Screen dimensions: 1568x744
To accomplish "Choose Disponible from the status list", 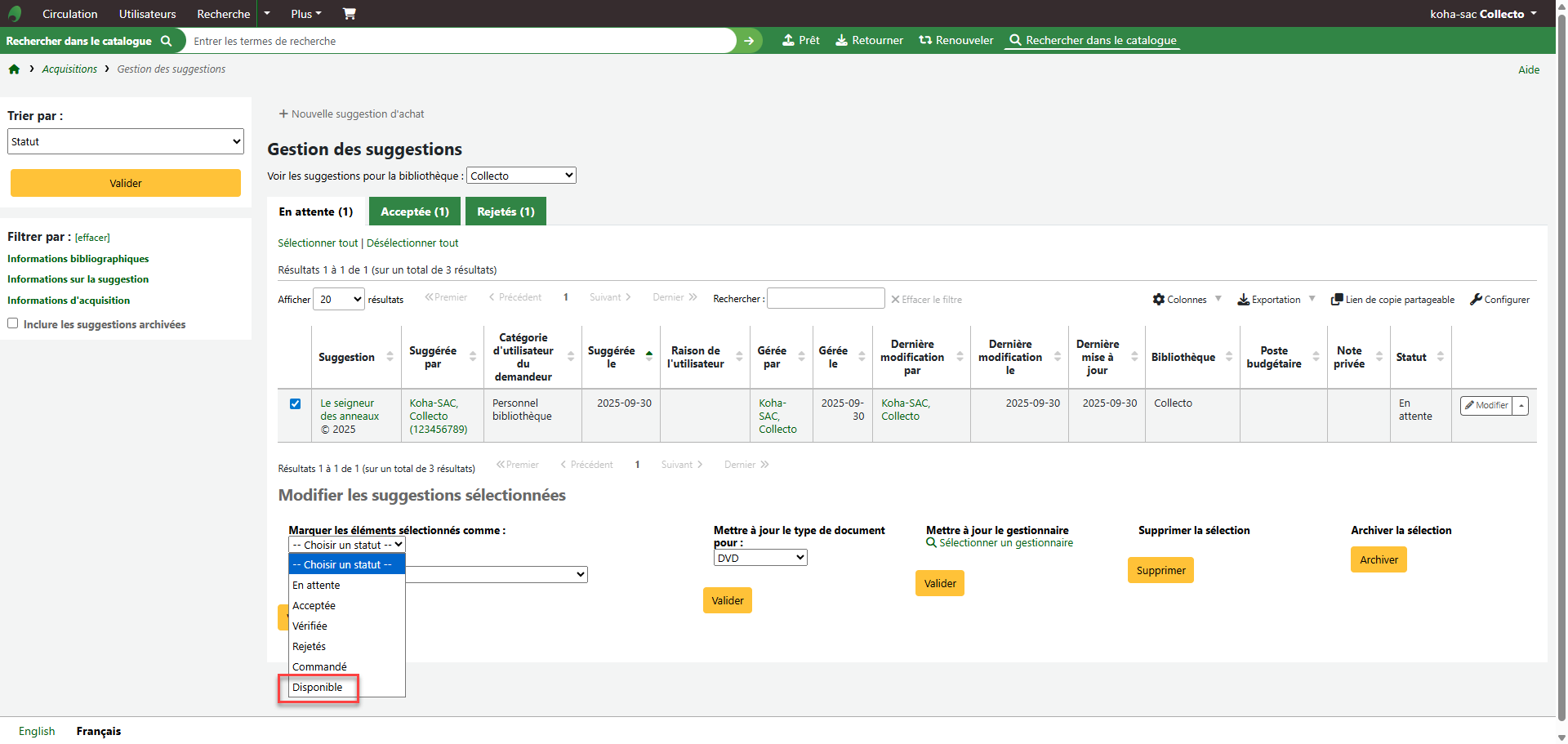I will (318, 688).
